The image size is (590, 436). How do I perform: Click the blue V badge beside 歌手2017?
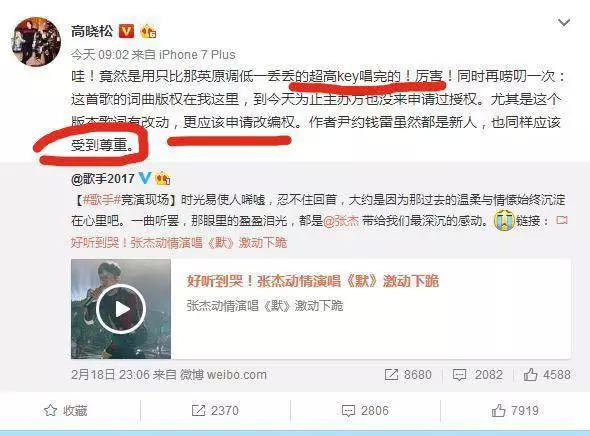click(x=145, y=178)
